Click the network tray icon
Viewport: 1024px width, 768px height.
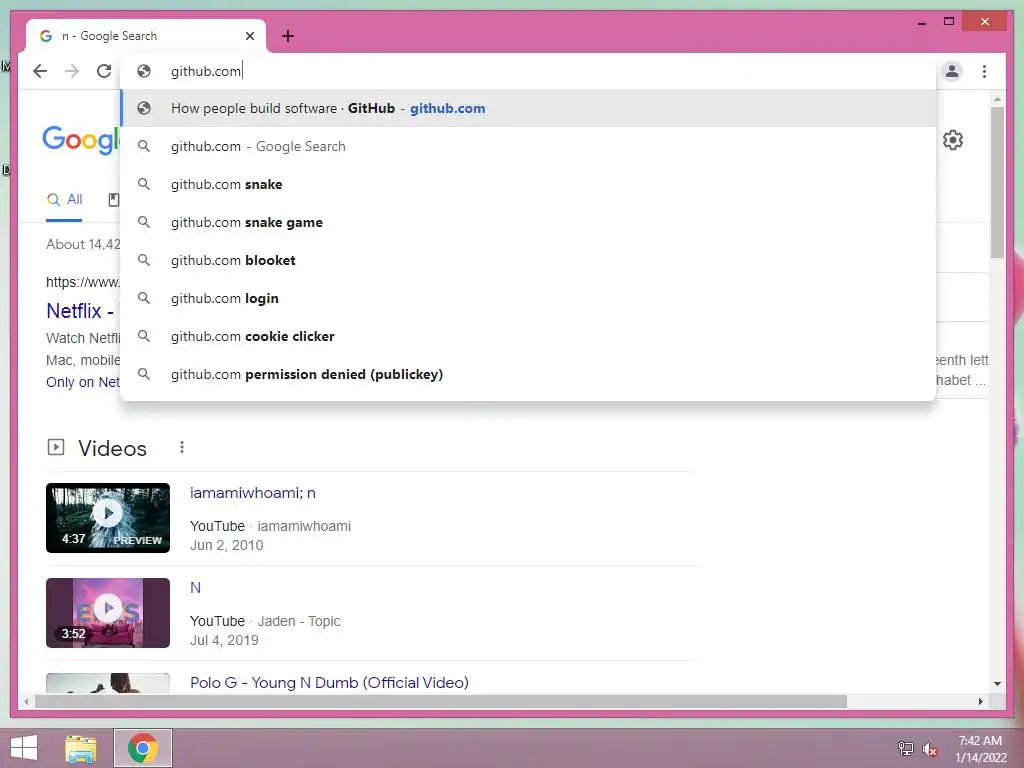coord(905,748)
